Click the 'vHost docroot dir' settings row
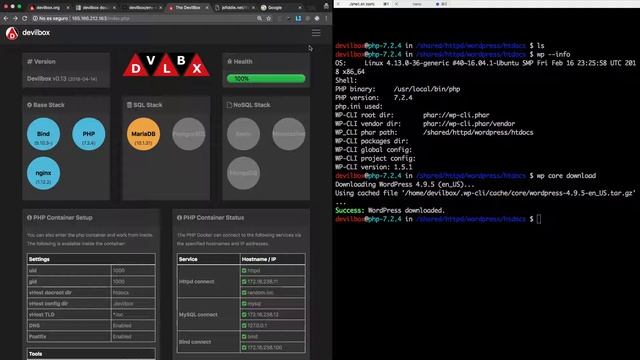 point(91,292)
